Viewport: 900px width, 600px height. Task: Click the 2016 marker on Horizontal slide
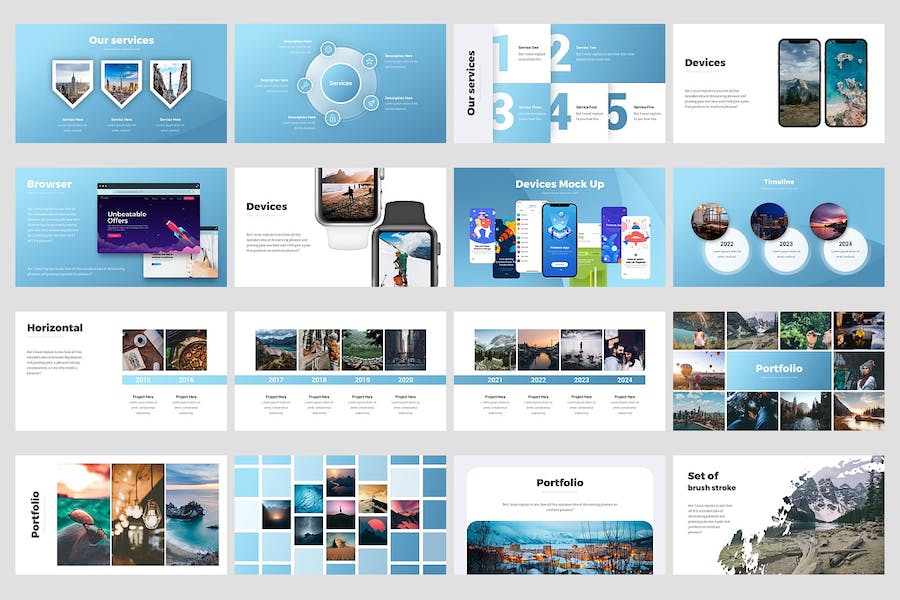[x=186, y=380]
